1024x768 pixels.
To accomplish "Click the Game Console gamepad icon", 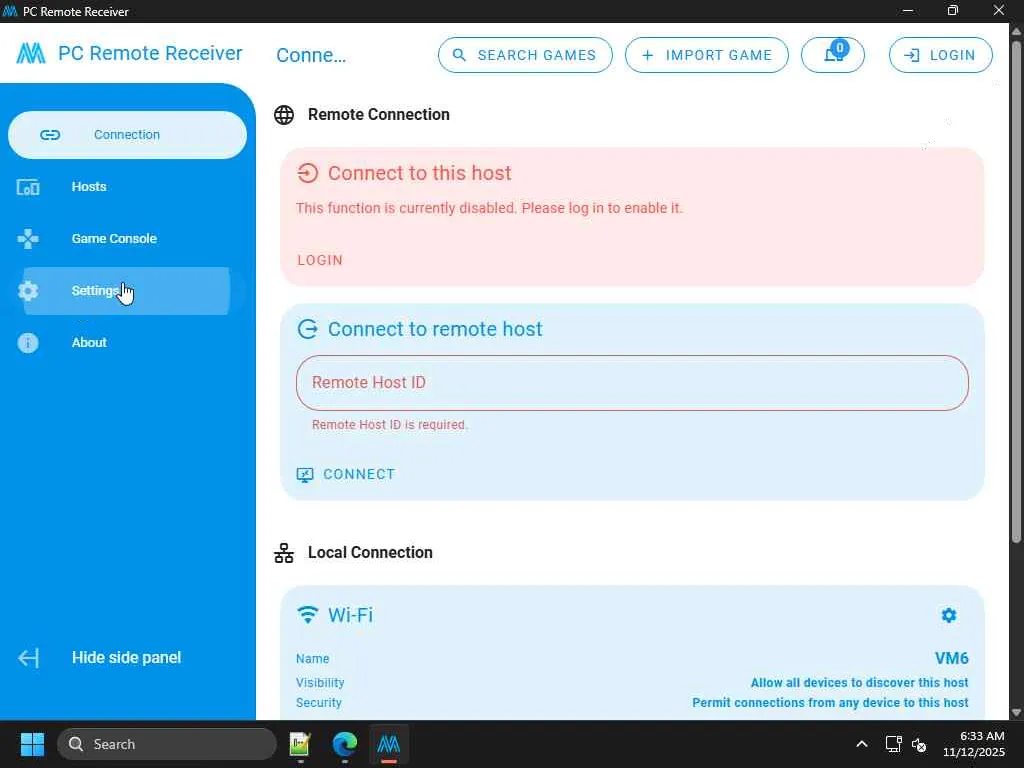I will tap(28, 239).
